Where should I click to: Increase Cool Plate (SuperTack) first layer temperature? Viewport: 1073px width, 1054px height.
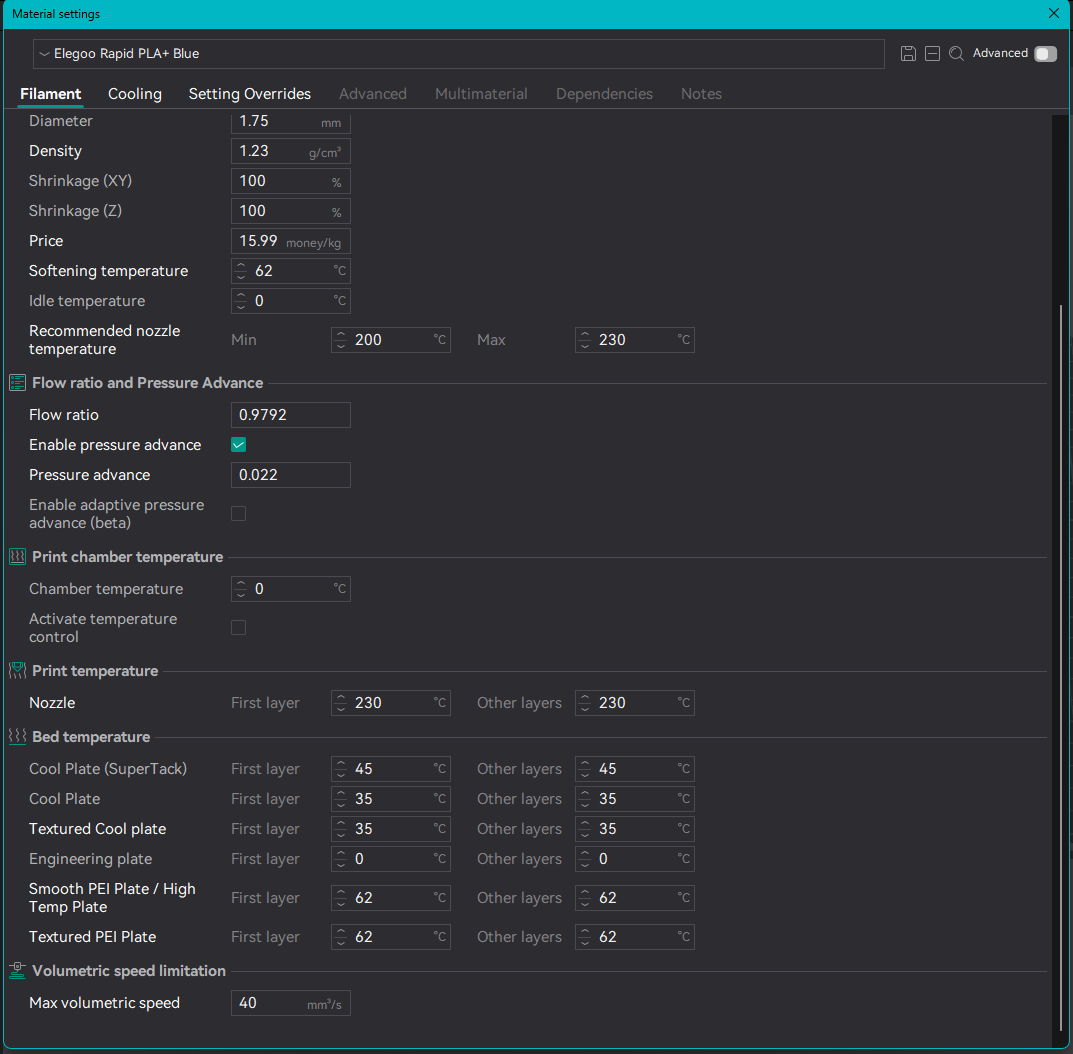(x=341, y=764)
